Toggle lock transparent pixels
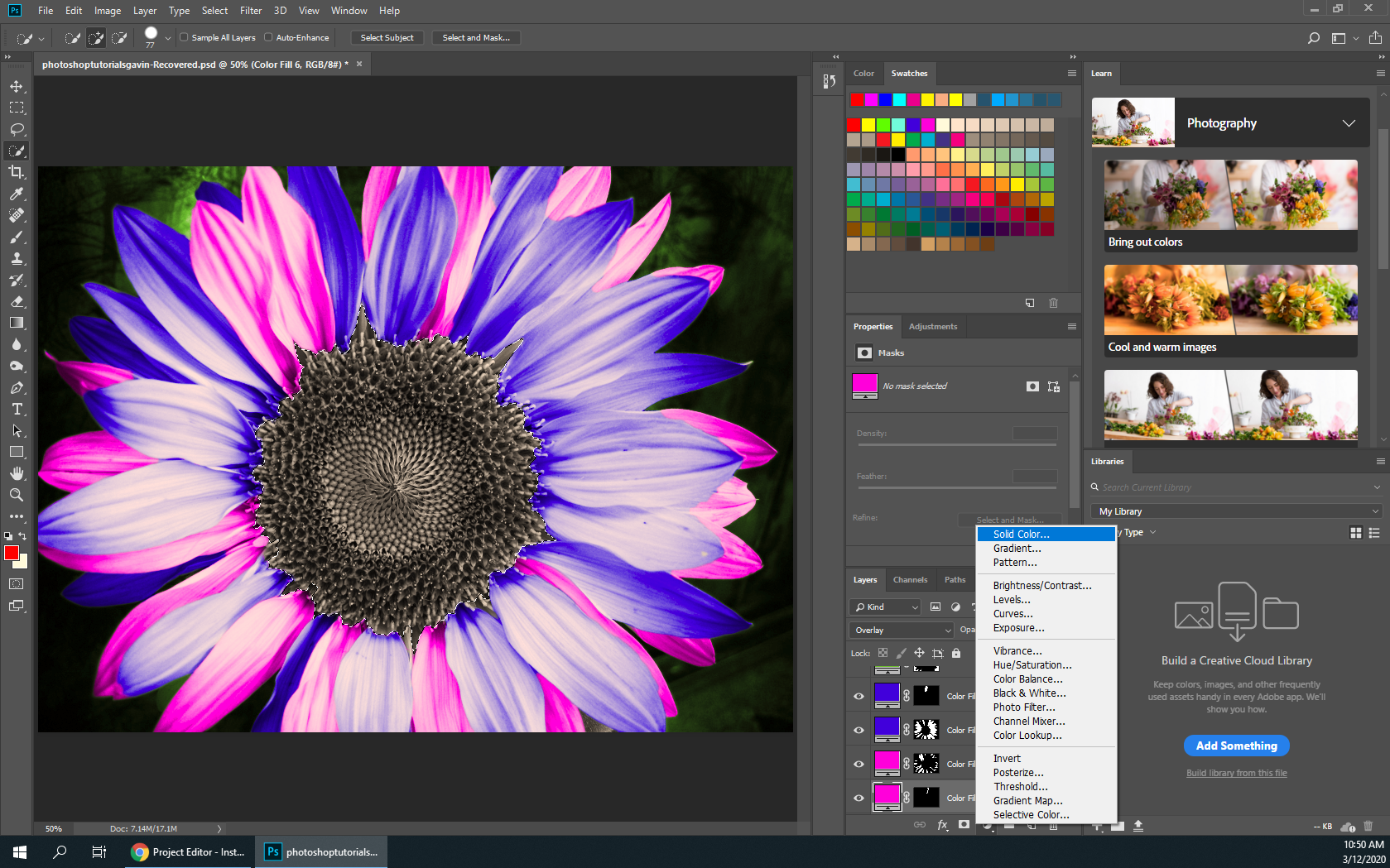The image size is (1390, 868). tap(883, 653)
